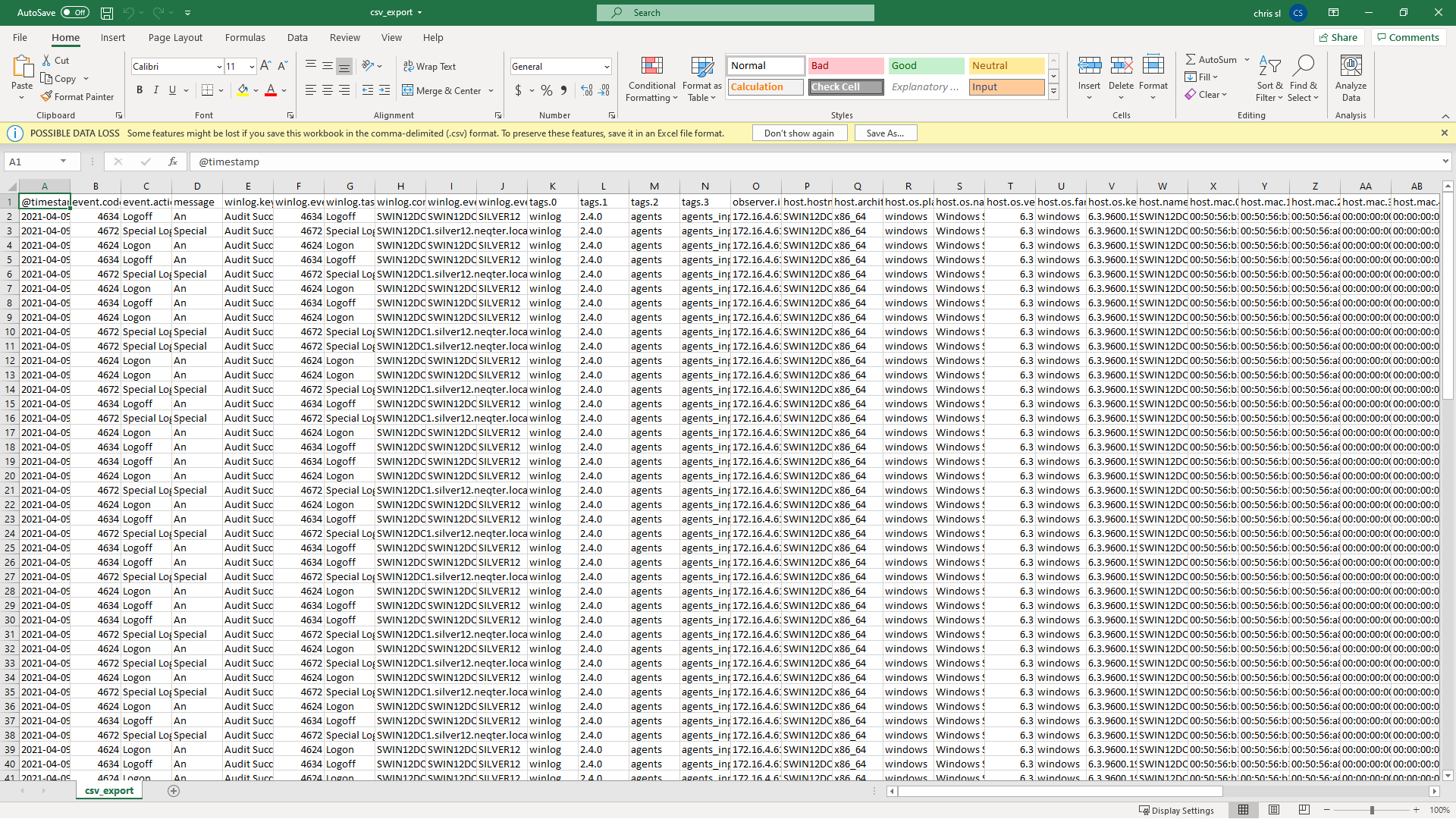This screenshot has height=819, width=1456.
Task: Click the Cut scissors icon
Action: pos(47,60)
